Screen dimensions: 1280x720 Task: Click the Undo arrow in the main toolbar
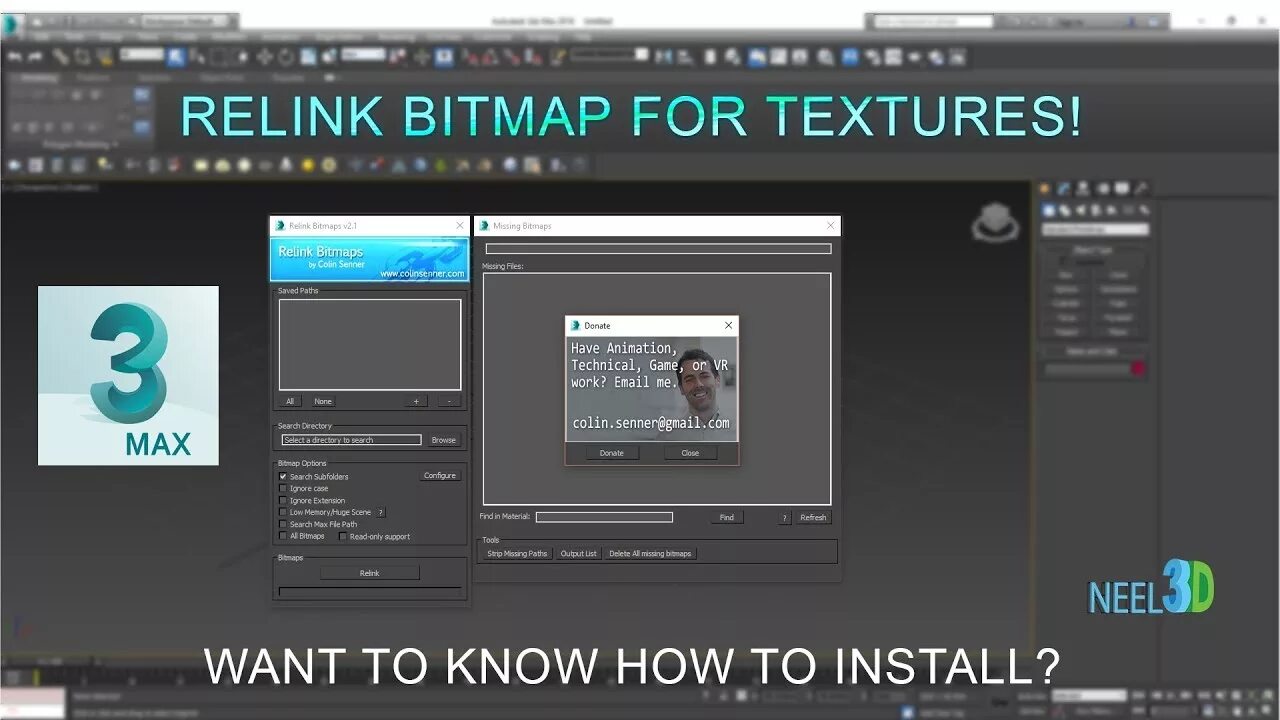pos(14,57)
